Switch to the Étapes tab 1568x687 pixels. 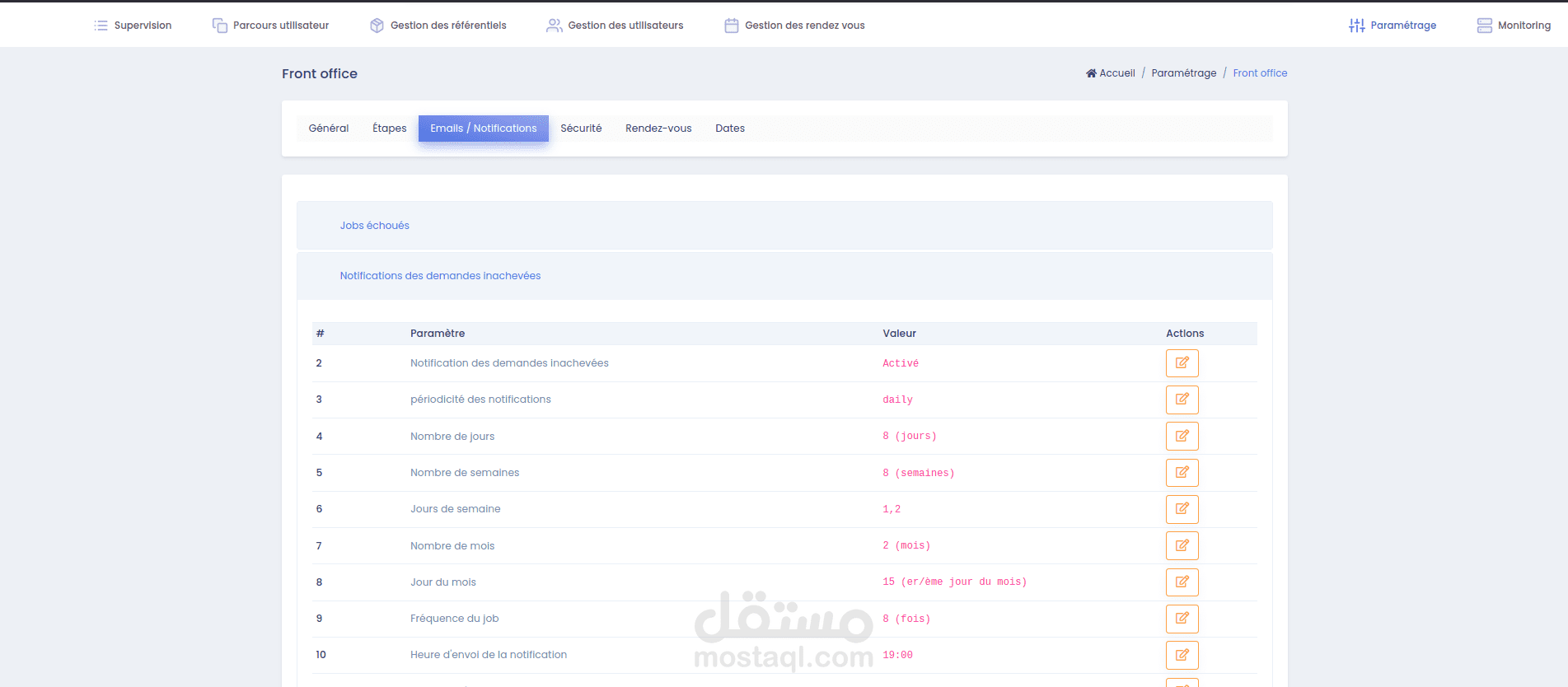click(389, 129)
